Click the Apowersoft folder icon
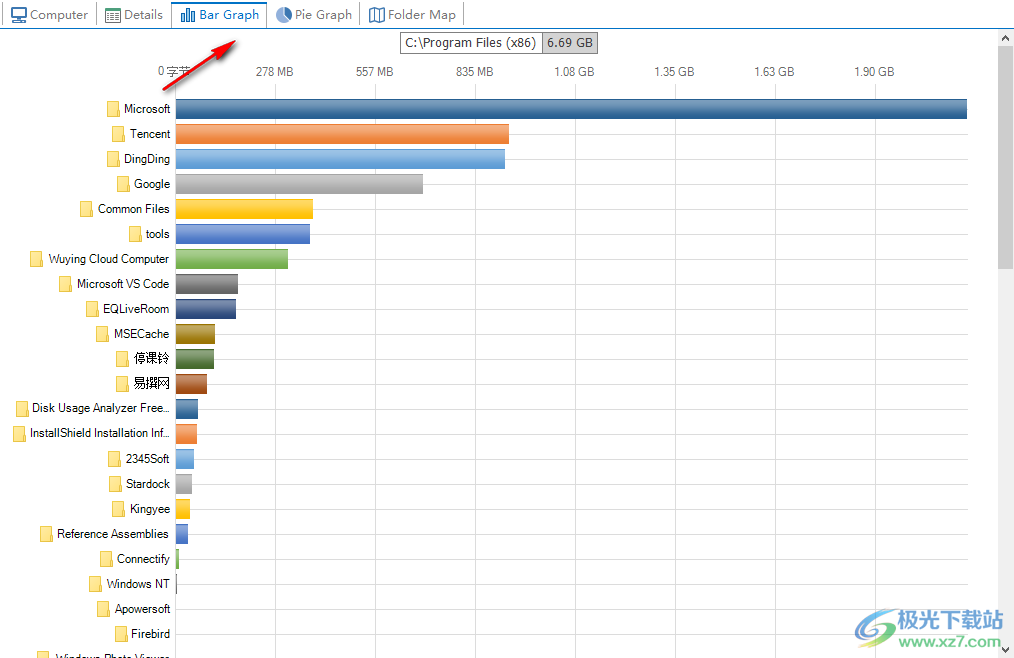Viewport: 1014px width, 658px height. (103, 609)
